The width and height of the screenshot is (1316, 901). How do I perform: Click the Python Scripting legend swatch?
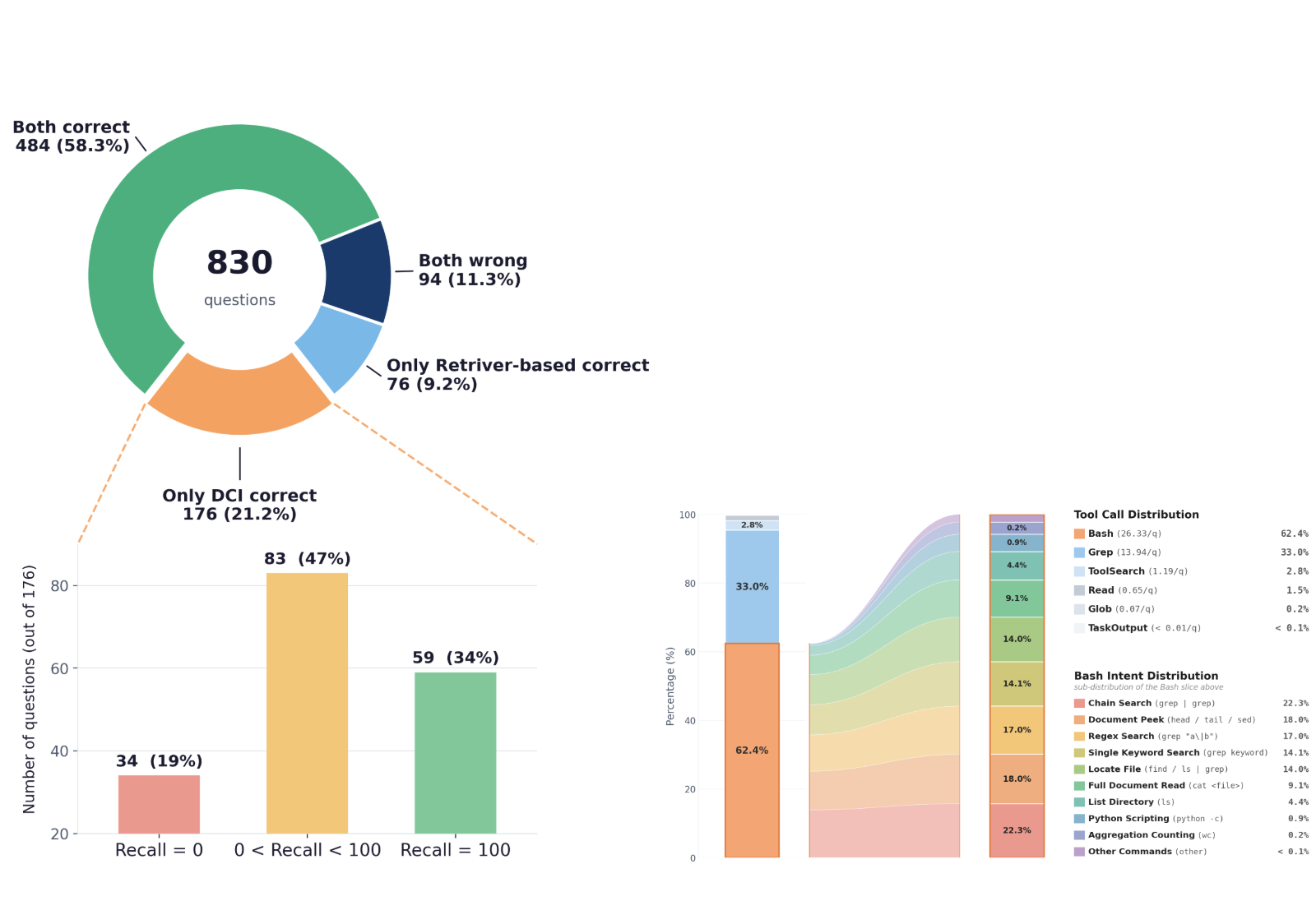point(1079,818)
